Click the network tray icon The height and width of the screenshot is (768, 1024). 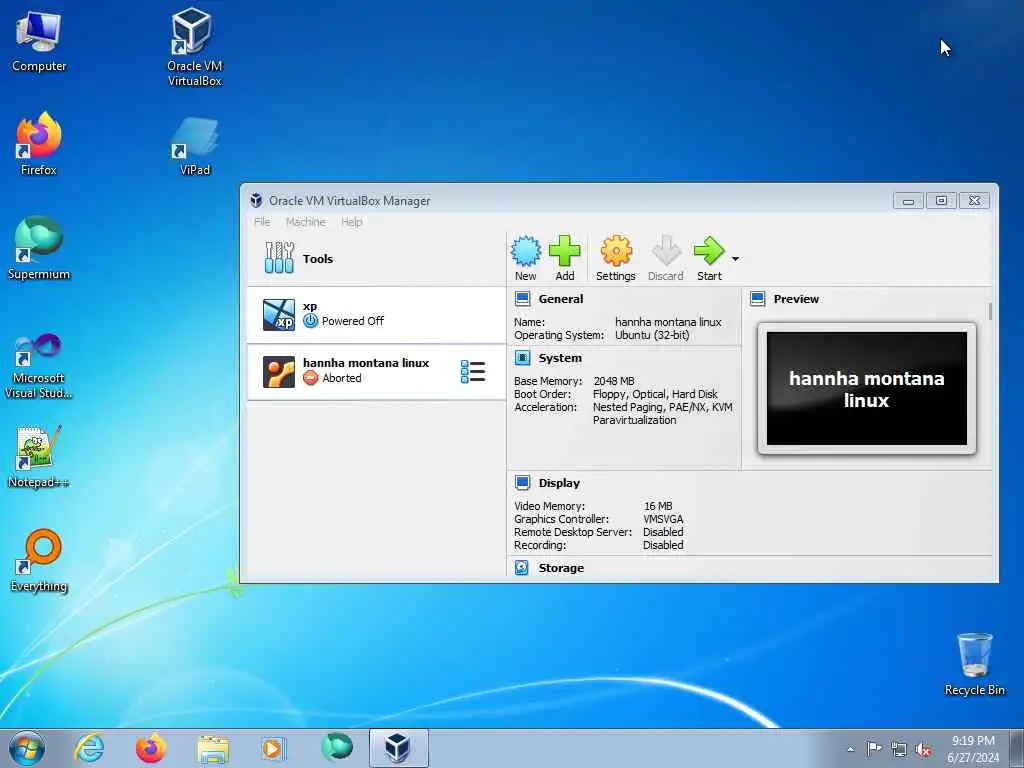[899, 749]
